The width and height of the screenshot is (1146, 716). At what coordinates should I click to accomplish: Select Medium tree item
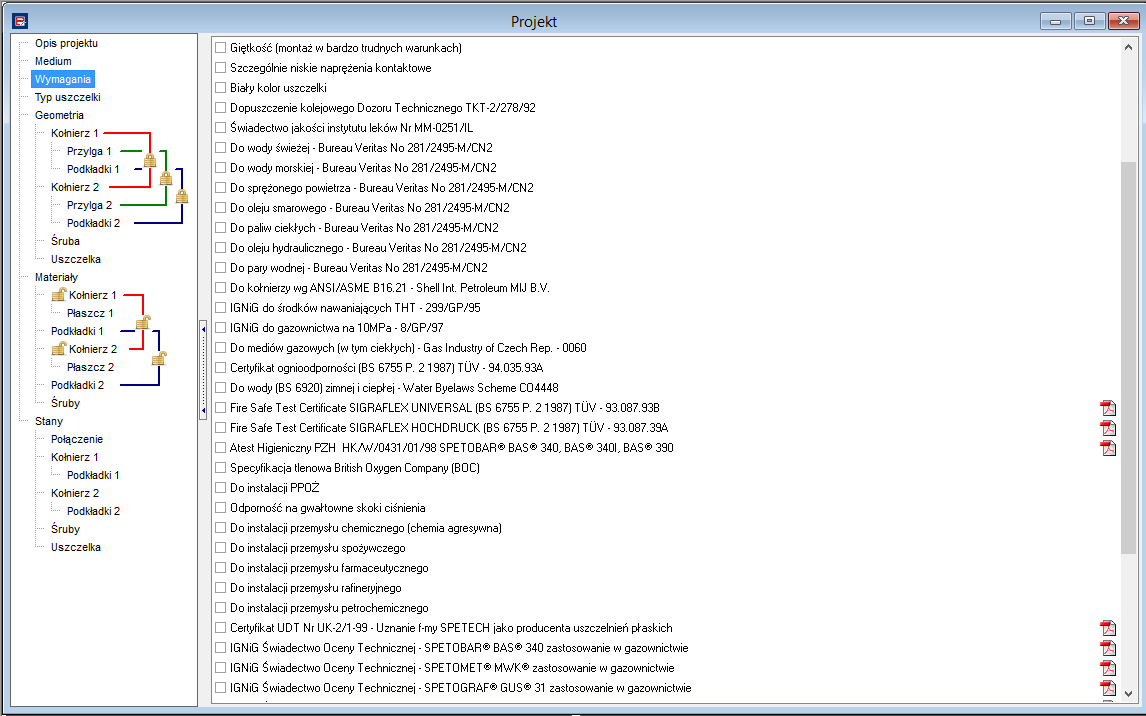click(x=53, y=61)
